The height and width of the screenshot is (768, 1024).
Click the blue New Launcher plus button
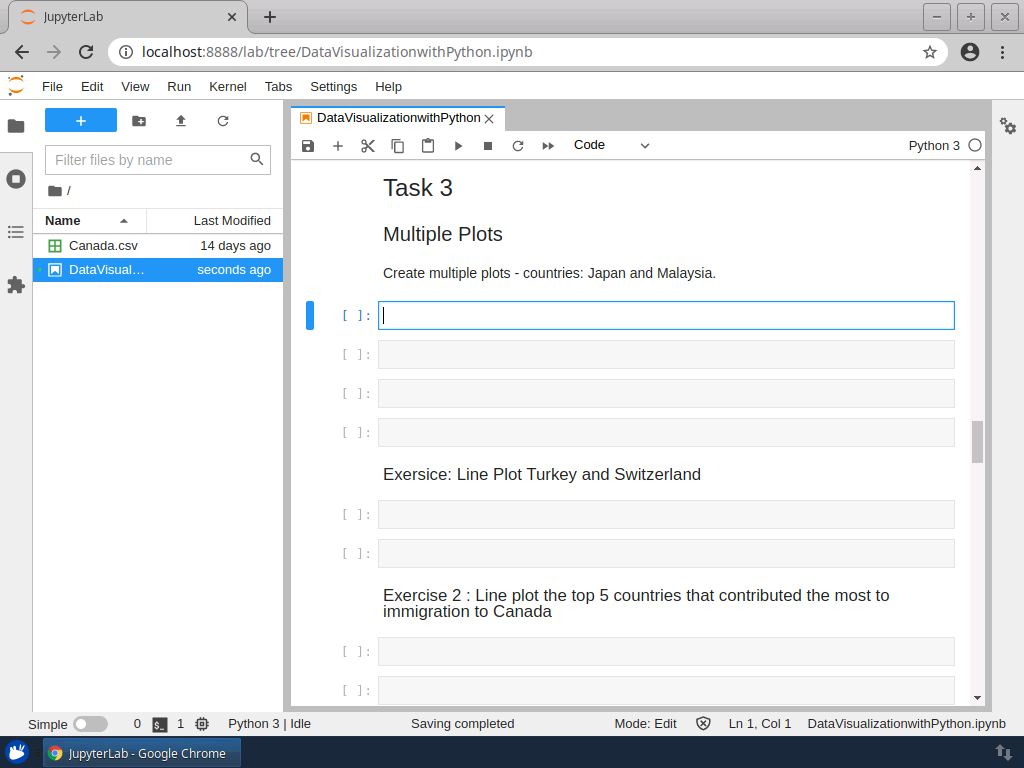pyautogui.click(x=81, y=121)
